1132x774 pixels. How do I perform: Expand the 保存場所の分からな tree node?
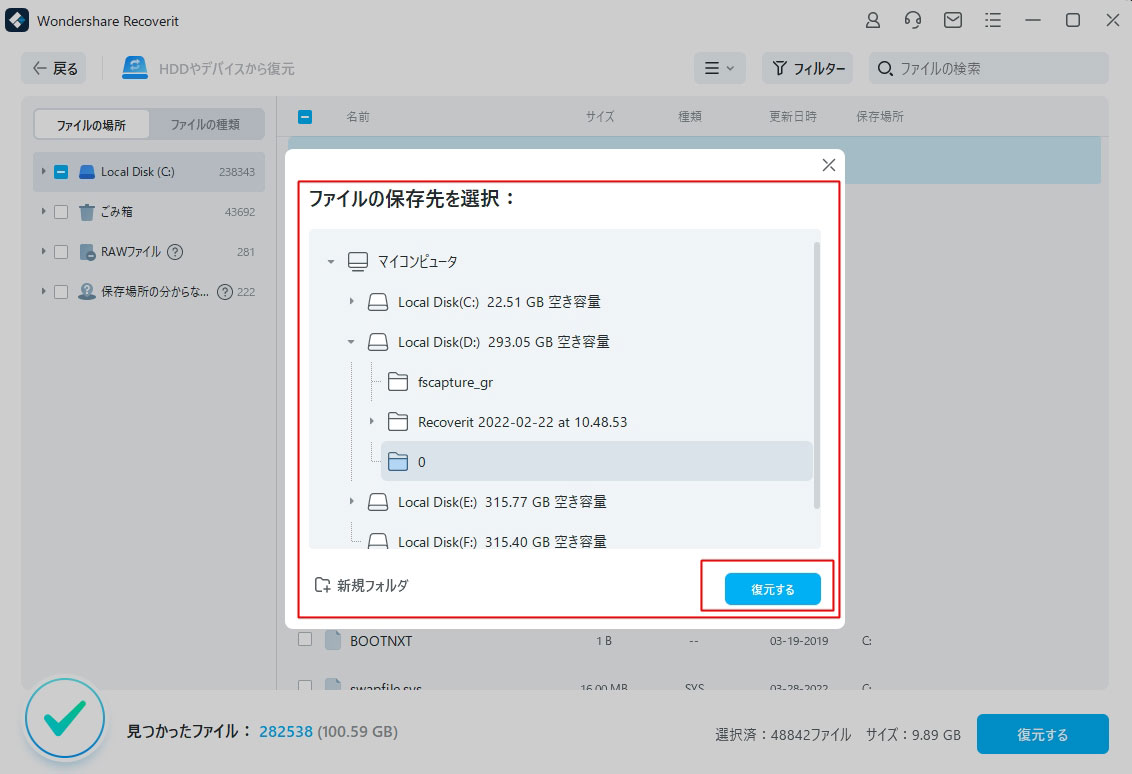[x=43, y=291]
